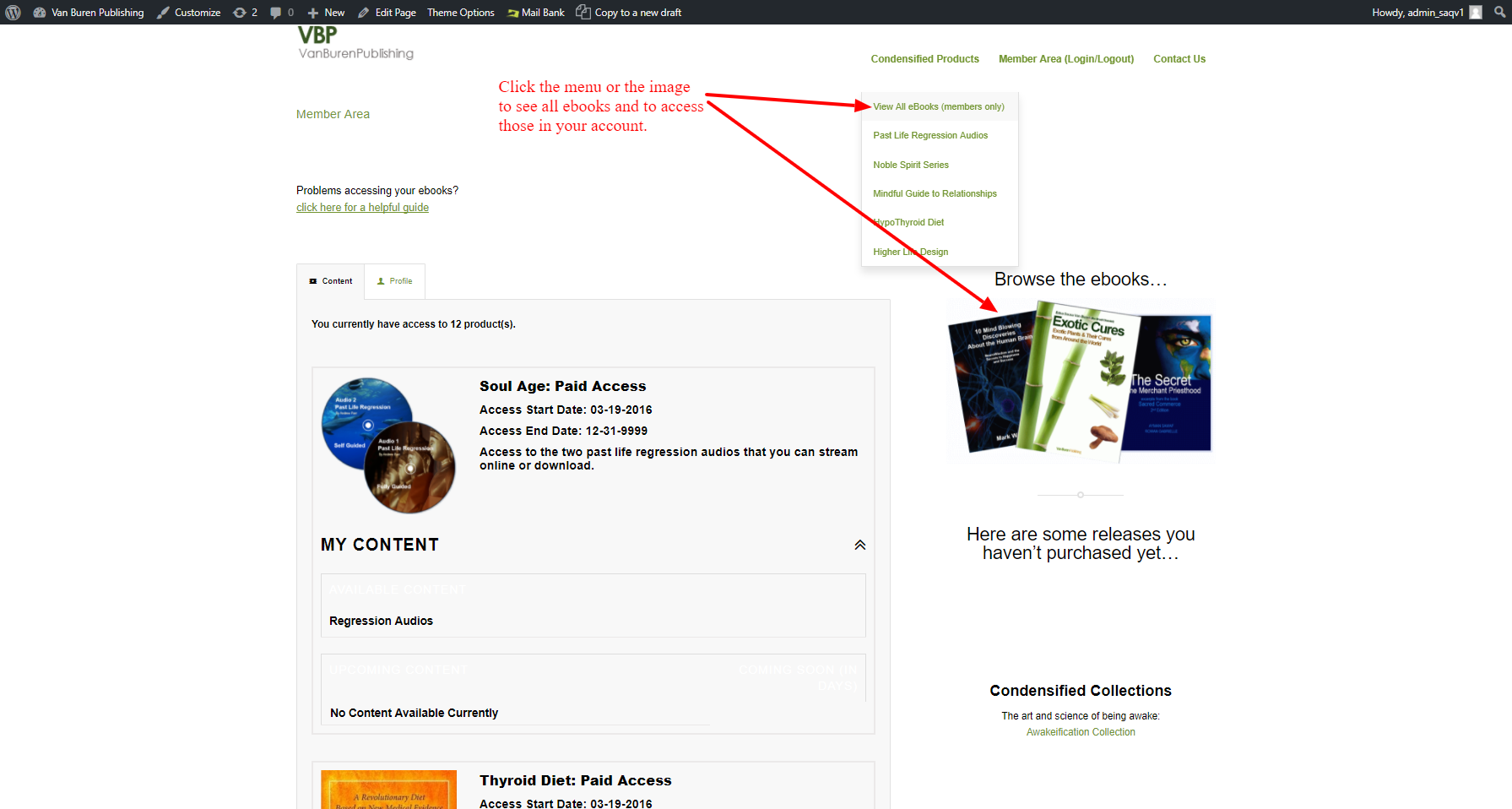Click the Exotic Cures ebook carousel image
The height and width of the screenshot is (809, 1512).
(x=1081, y=379)
